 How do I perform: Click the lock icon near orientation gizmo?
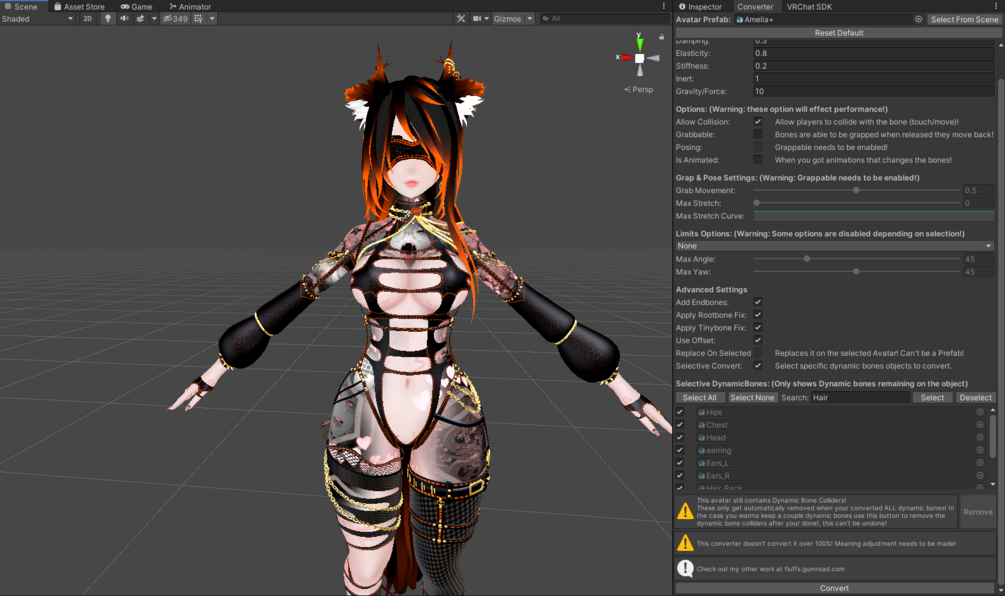661,37
